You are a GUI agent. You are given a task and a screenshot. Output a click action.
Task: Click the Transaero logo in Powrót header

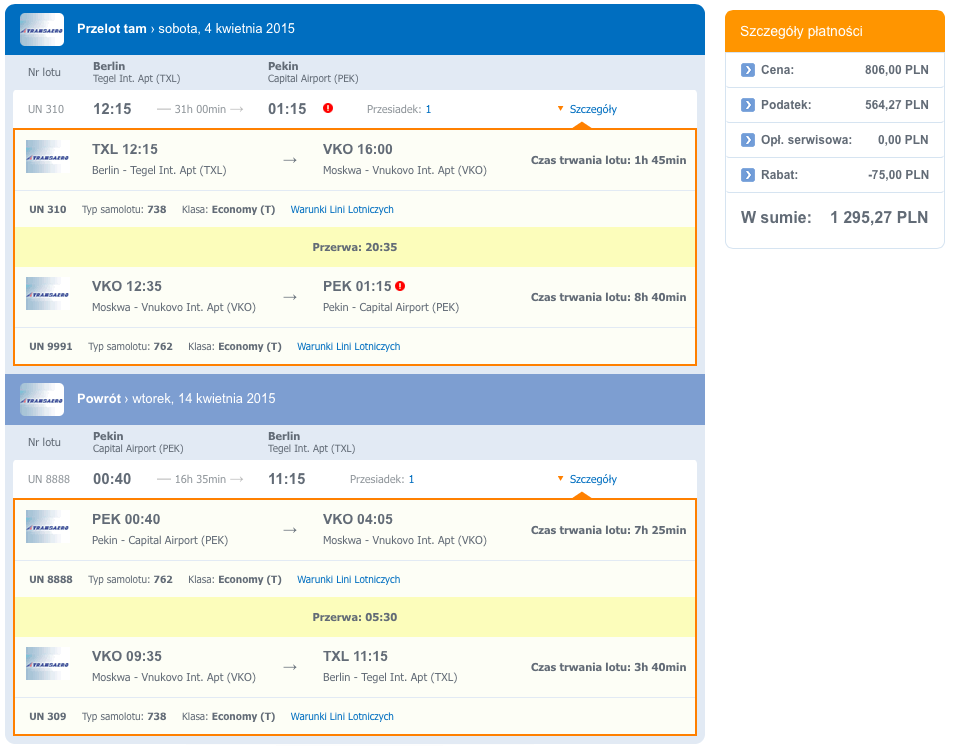point(42,399)
